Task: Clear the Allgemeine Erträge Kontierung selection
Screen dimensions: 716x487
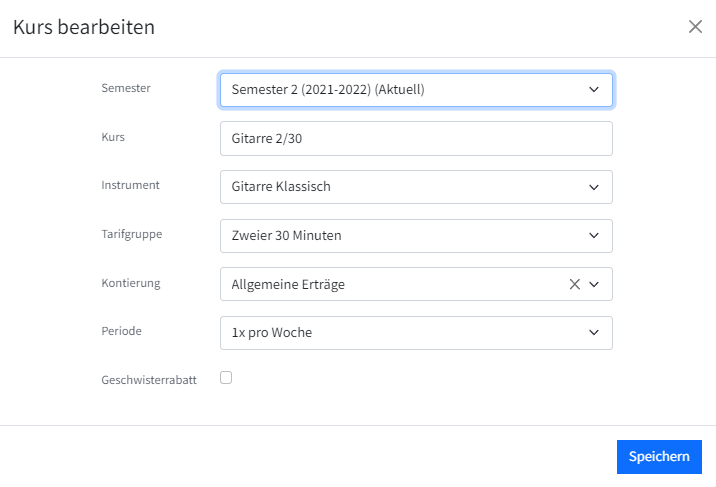Action: (x=574, y=284)
